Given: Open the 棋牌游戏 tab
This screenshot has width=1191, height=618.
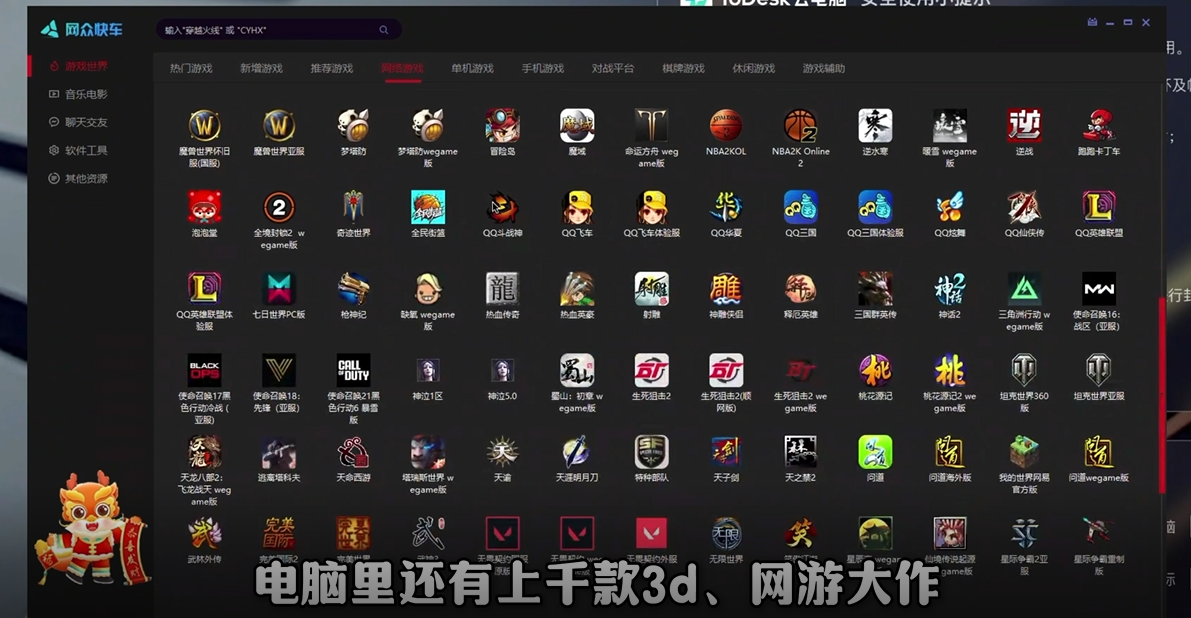Looking at the screenshot, I should point(684,68).
